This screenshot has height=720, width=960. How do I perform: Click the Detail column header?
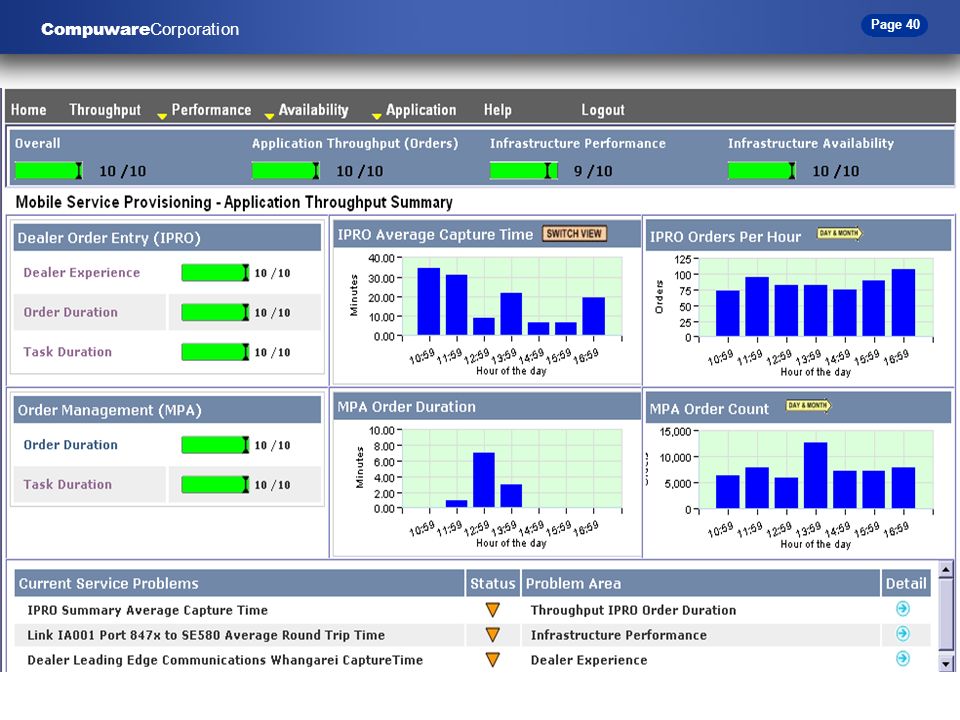tap(906, 583)
